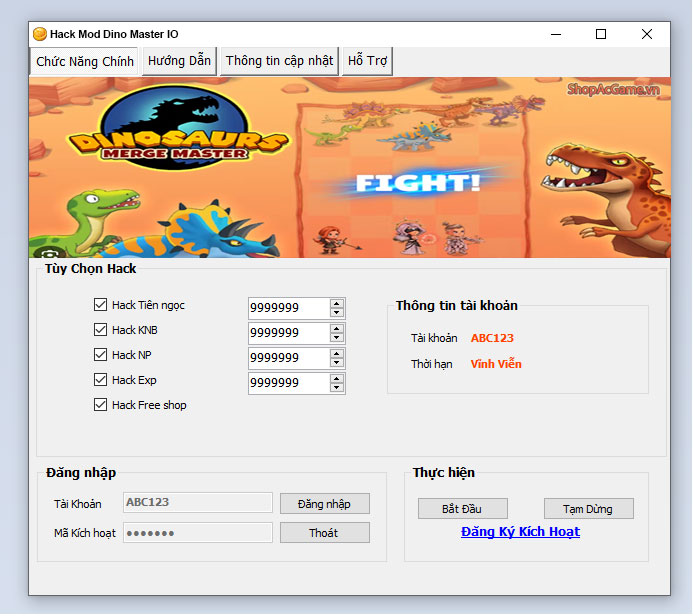The height and width of the screenshot is (616, 693).
Task: Click the Đăng nhập button
Action: point(324,504)
